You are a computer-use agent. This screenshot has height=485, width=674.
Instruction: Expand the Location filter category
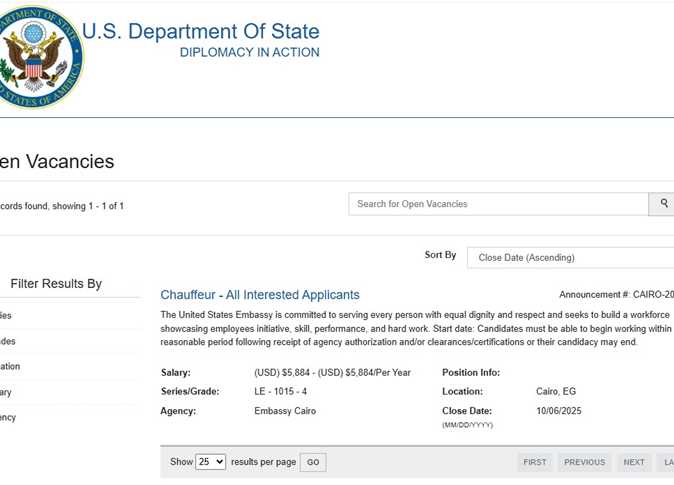(10, 366)
